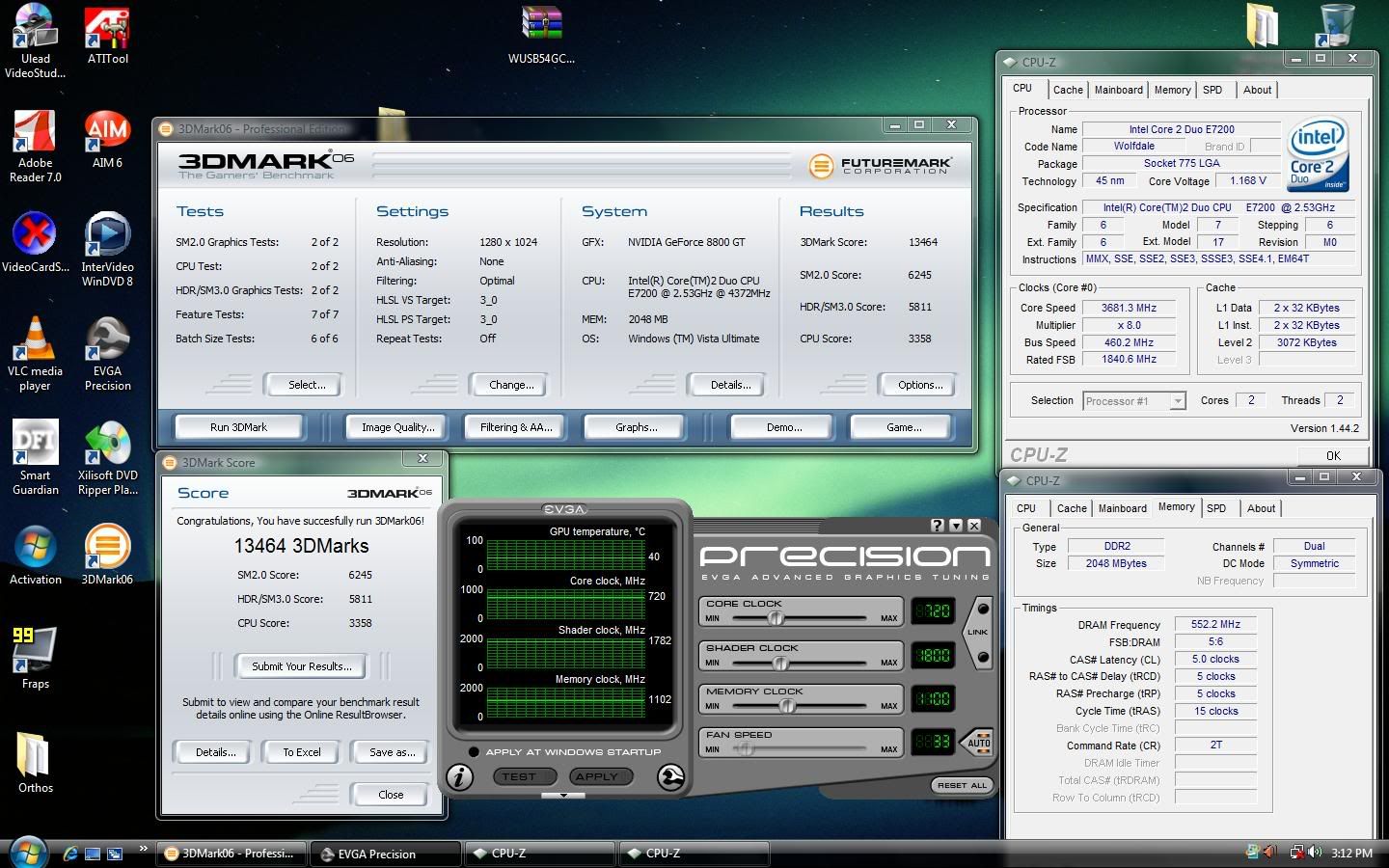Select the Activation desktop icon

pyautogui.click(x=35, y=556)
